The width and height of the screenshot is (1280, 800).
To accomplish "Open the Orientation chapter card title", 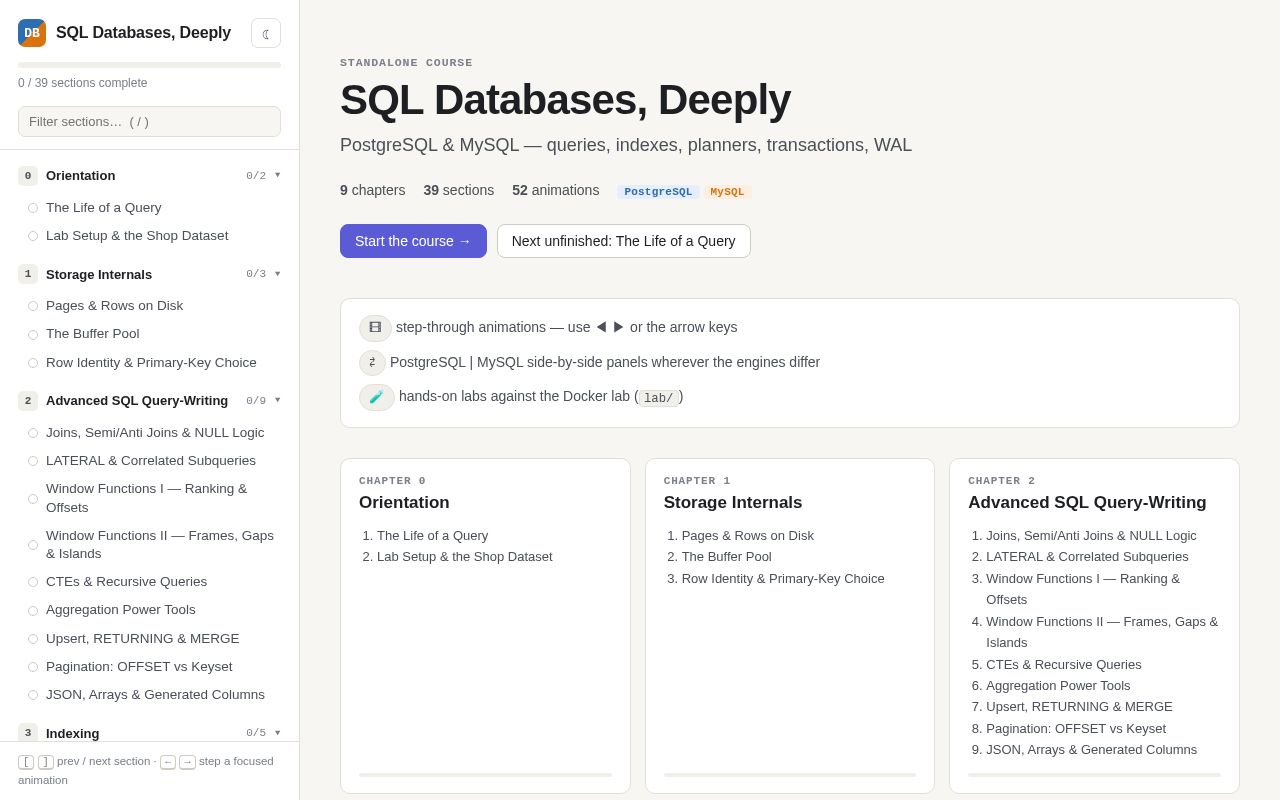I will point(404,503).
